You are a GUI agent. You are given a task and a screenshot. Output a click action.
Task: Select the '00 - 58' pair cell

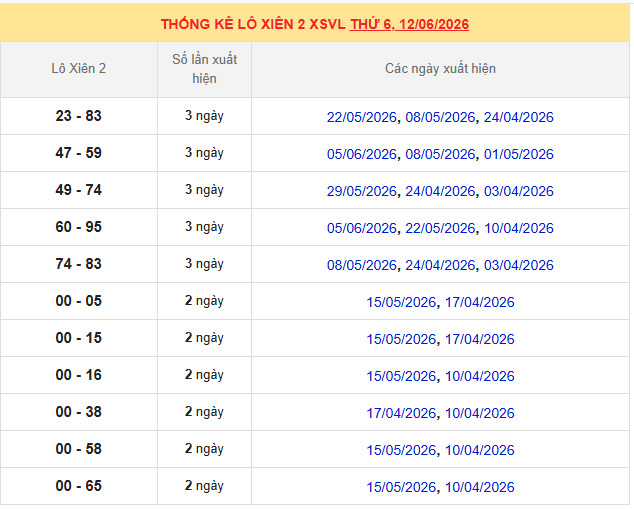[x=78, y=449]
